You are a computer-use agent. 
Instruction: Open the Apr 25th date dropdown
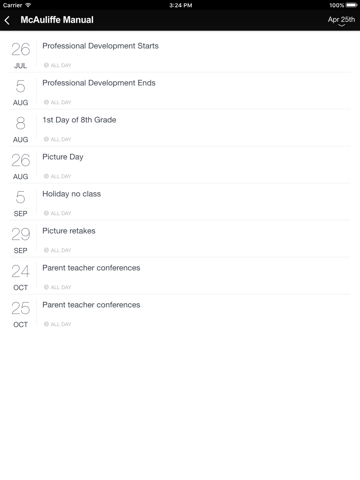click(341, 20)
